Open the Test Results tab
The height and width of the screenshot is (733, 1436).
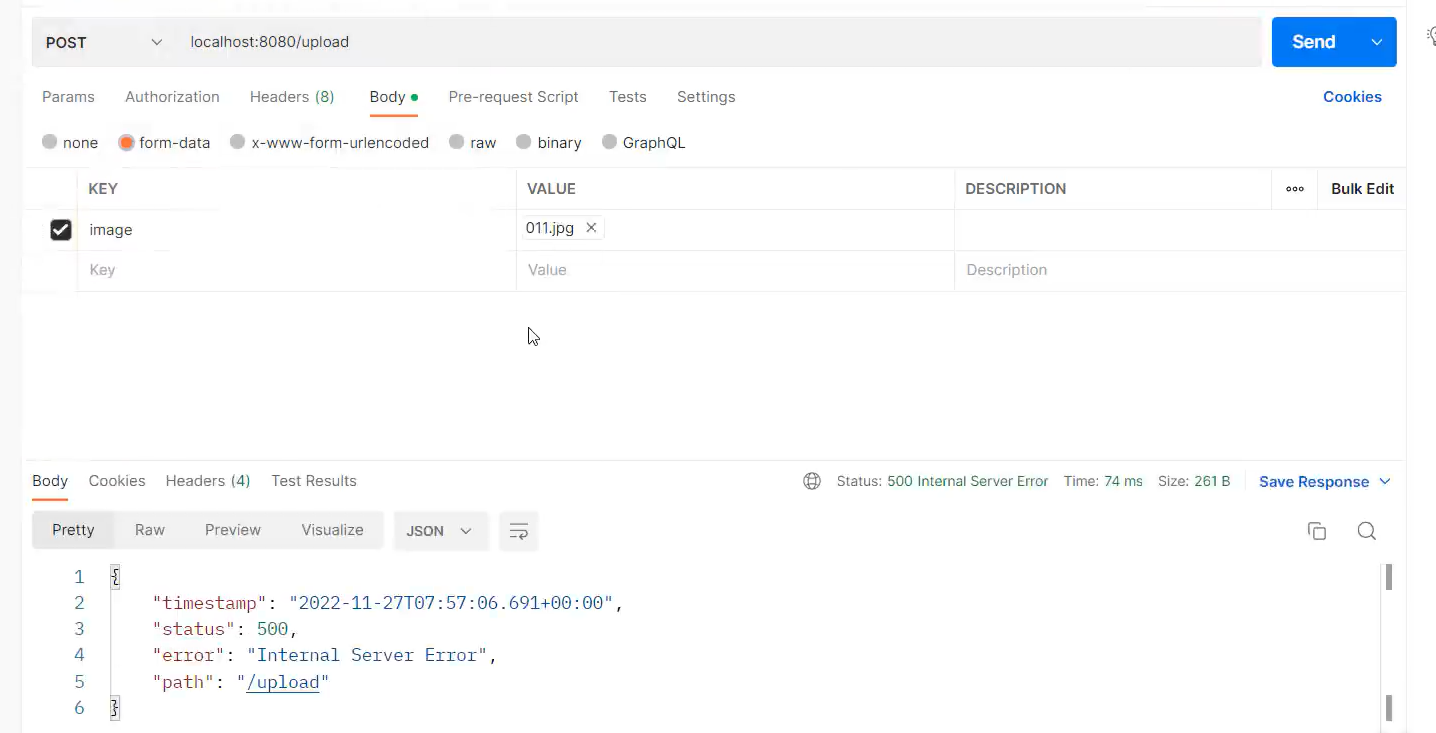click(314, 481)
